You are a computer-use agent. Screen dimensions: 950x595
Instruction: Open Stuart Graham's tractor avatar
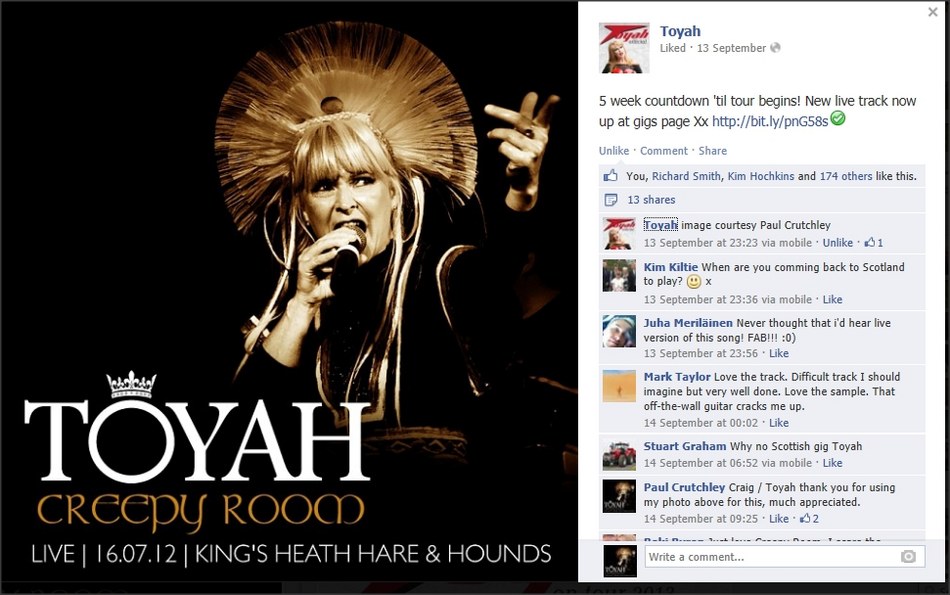coord(619,455)
